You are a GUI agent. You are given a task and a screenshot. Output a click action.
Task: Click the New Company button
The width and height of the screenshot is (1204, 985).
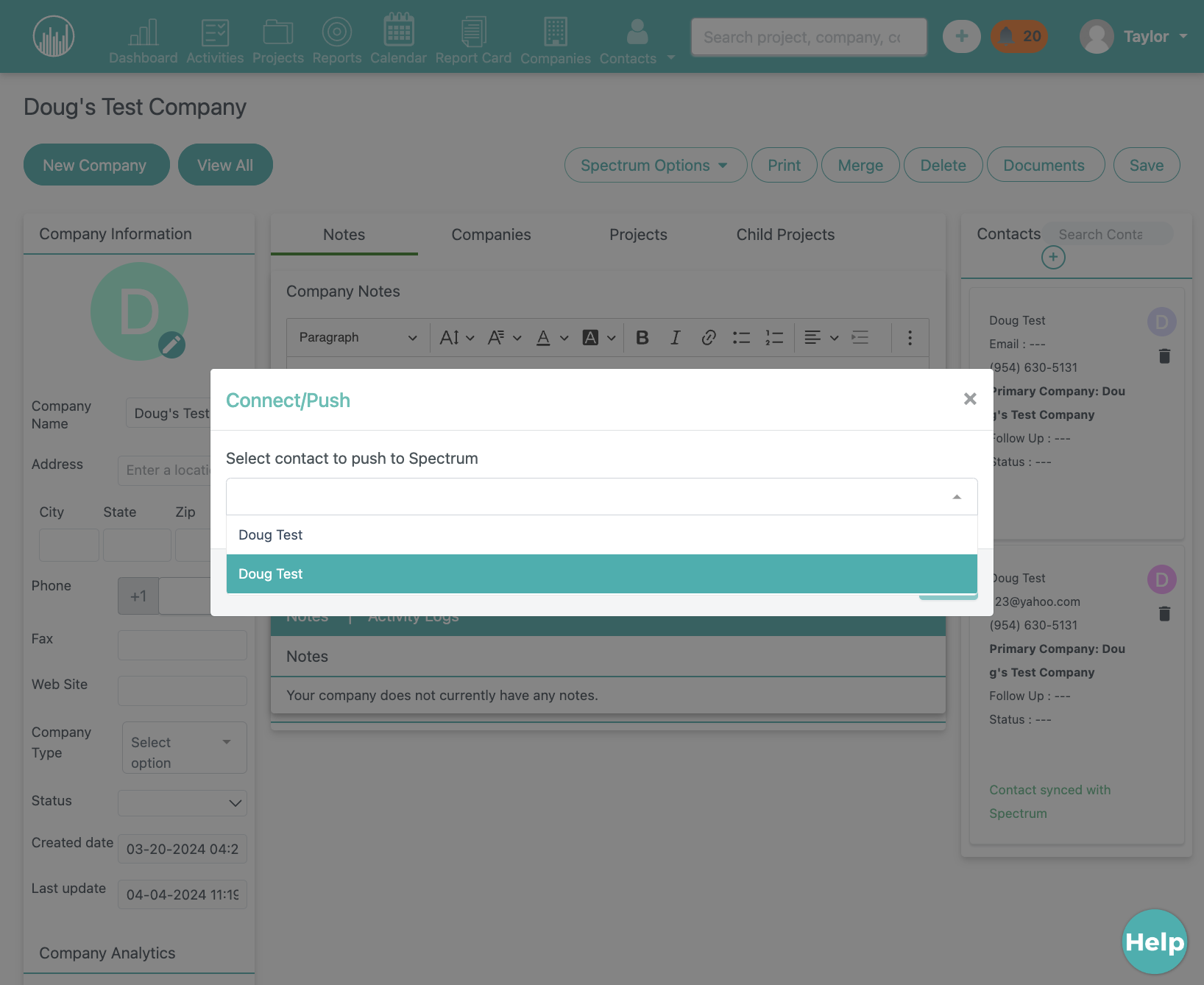pos(96,165)
